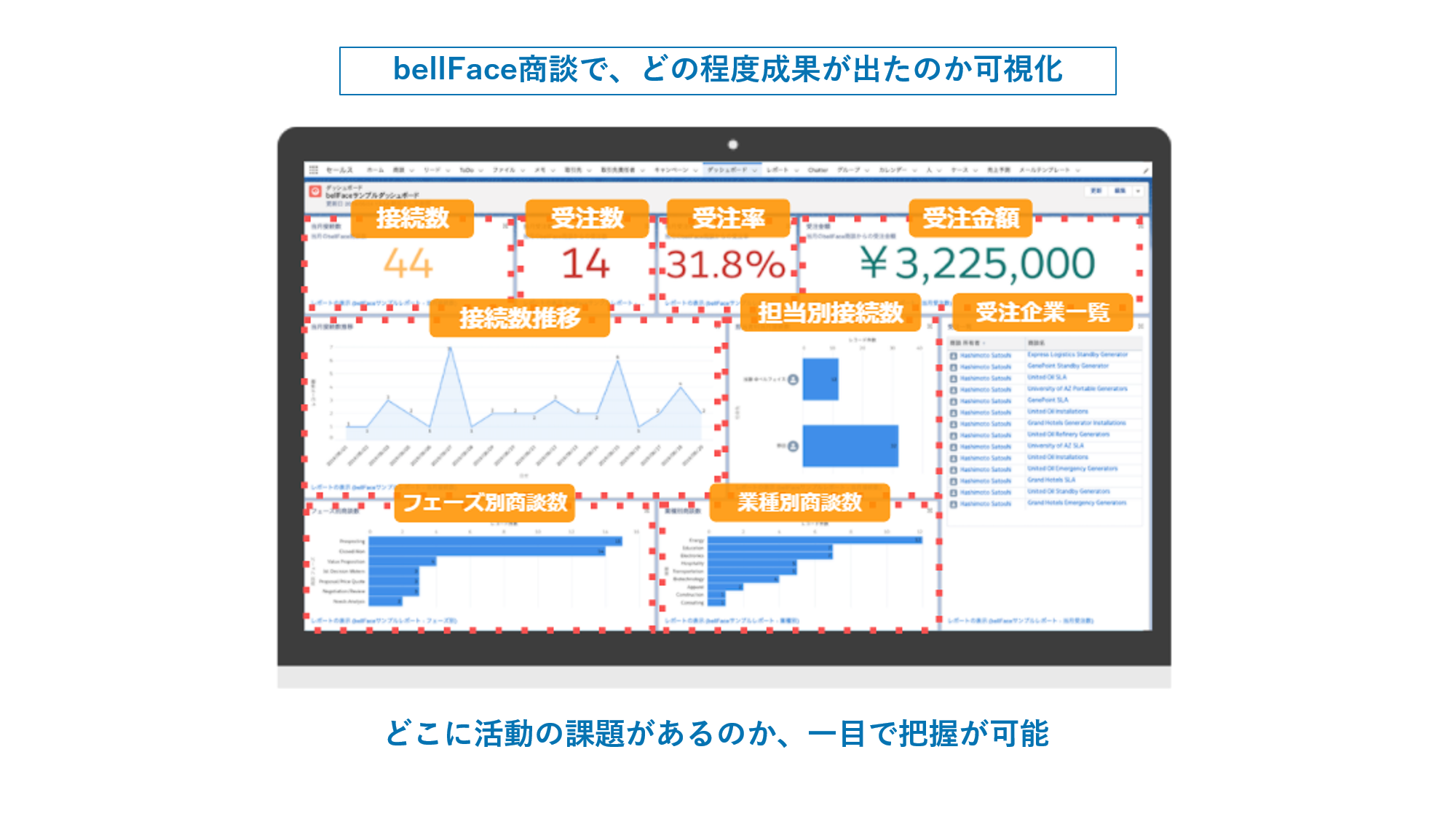Image resolution: width=1456 pixels, height=819 pixels.
Task: Open the United Oil Refinery Generators link
Action: [x=1069, y=435]
